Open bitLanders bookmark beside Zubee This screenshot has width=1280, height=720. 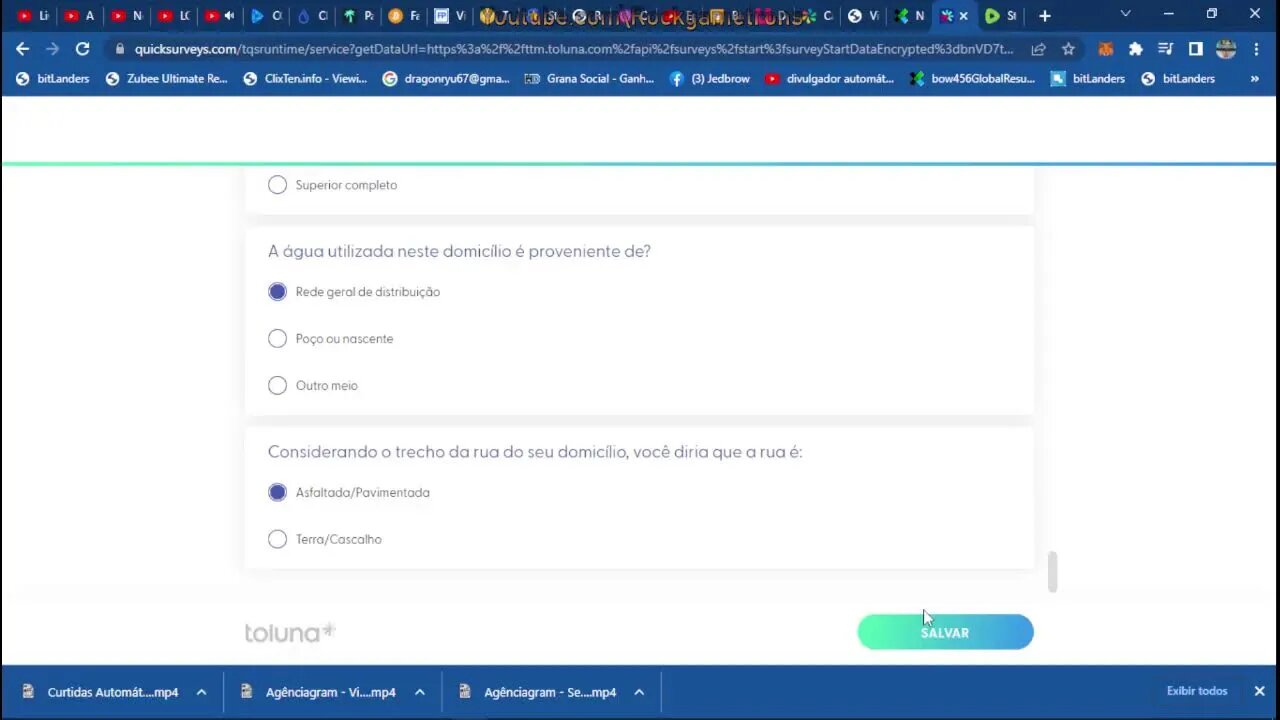(53, 78)
